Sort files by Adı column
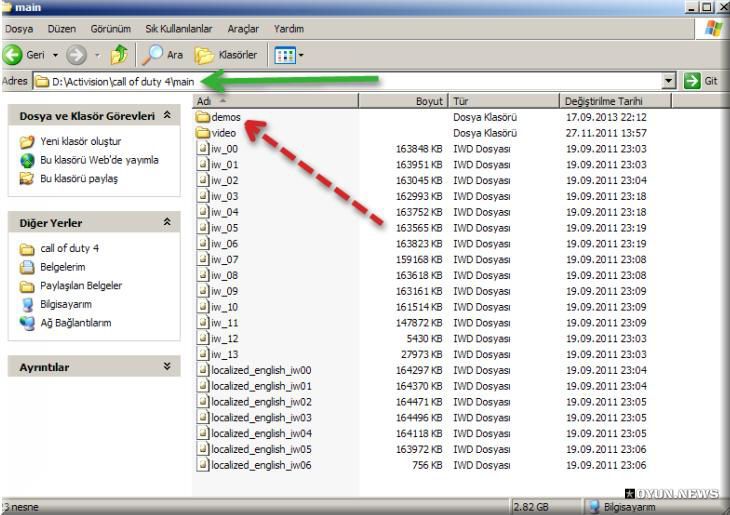The width and height of the screenshot is (730, 515). point(275,101)
